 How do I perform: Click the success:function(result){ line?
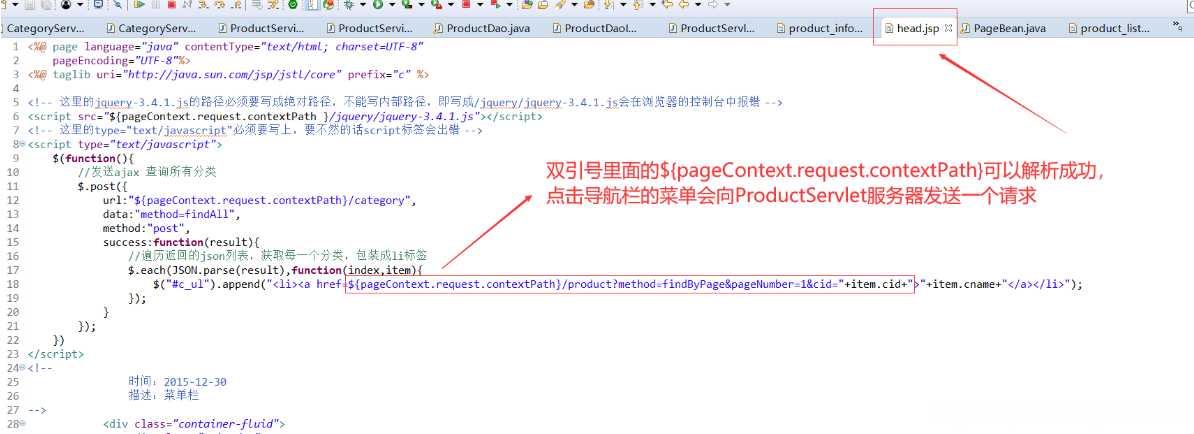[182, 242]
